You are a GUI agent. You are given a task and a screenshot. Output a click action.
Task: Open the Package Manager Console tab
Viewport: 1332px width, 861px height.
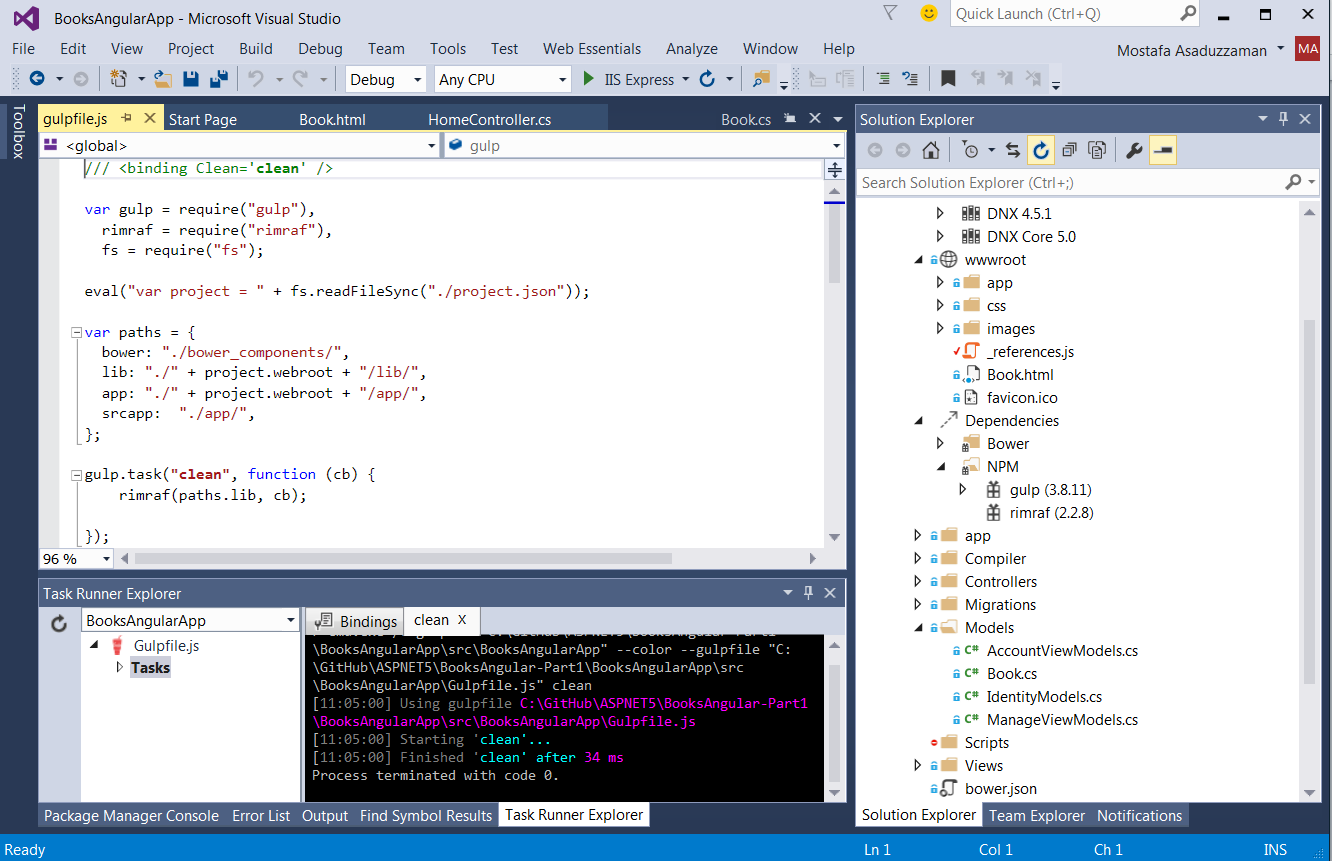pos(131,815)
